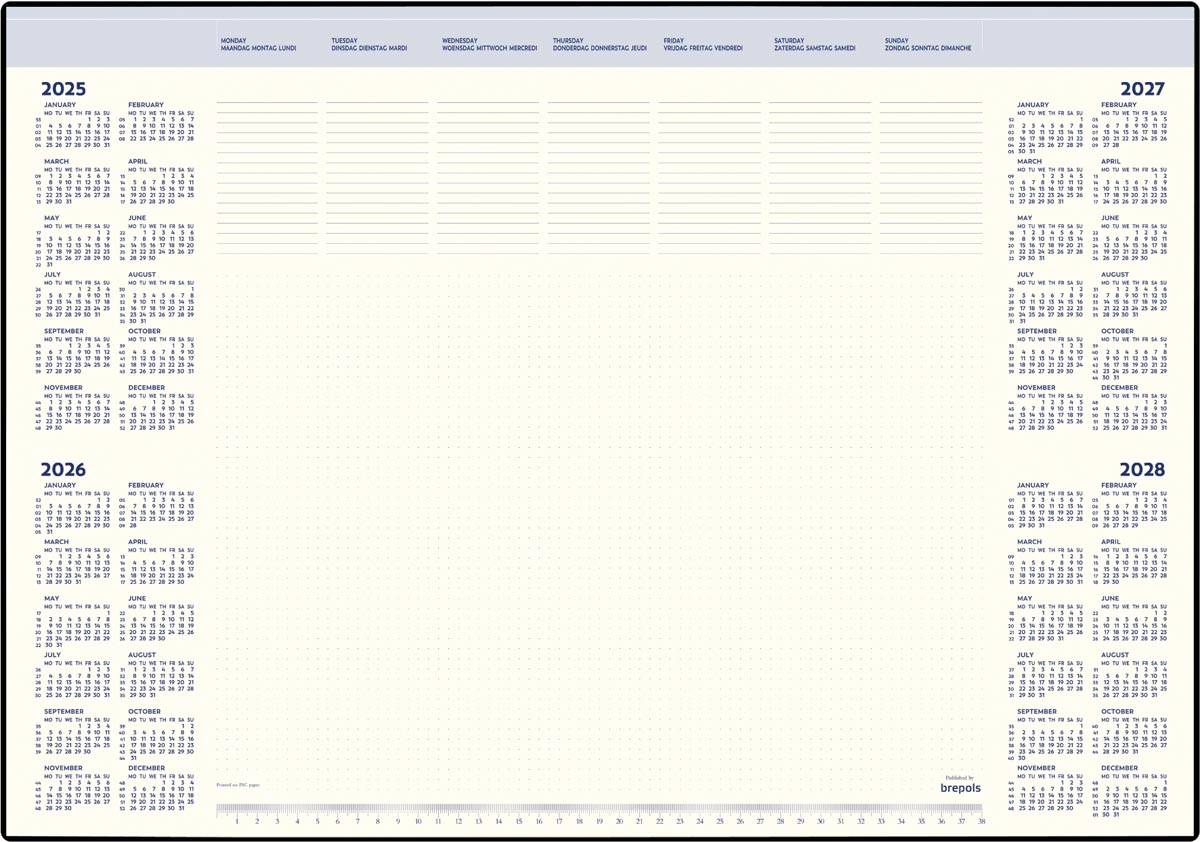The width and height of the screenshot is (1200, 842).
Task: Click the number 1 on the bottom ruler
Action: point(237,822)
